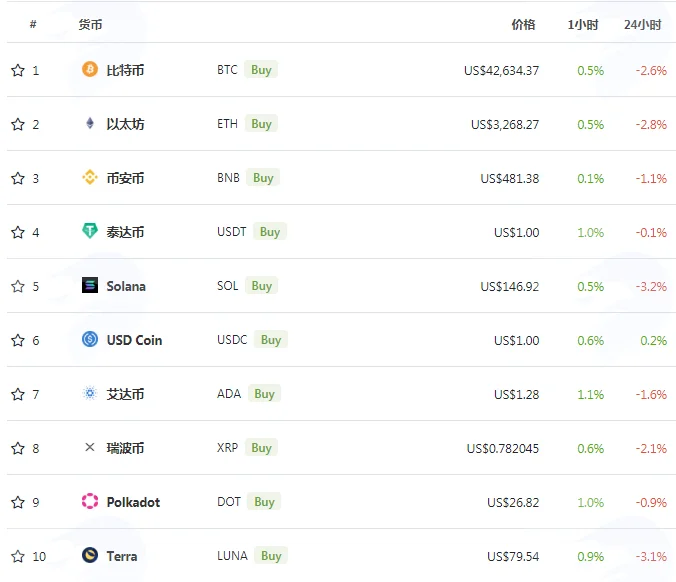Click the green Tether logo
This screenshot has height=582, width=676.
click(x=90, y=231)
